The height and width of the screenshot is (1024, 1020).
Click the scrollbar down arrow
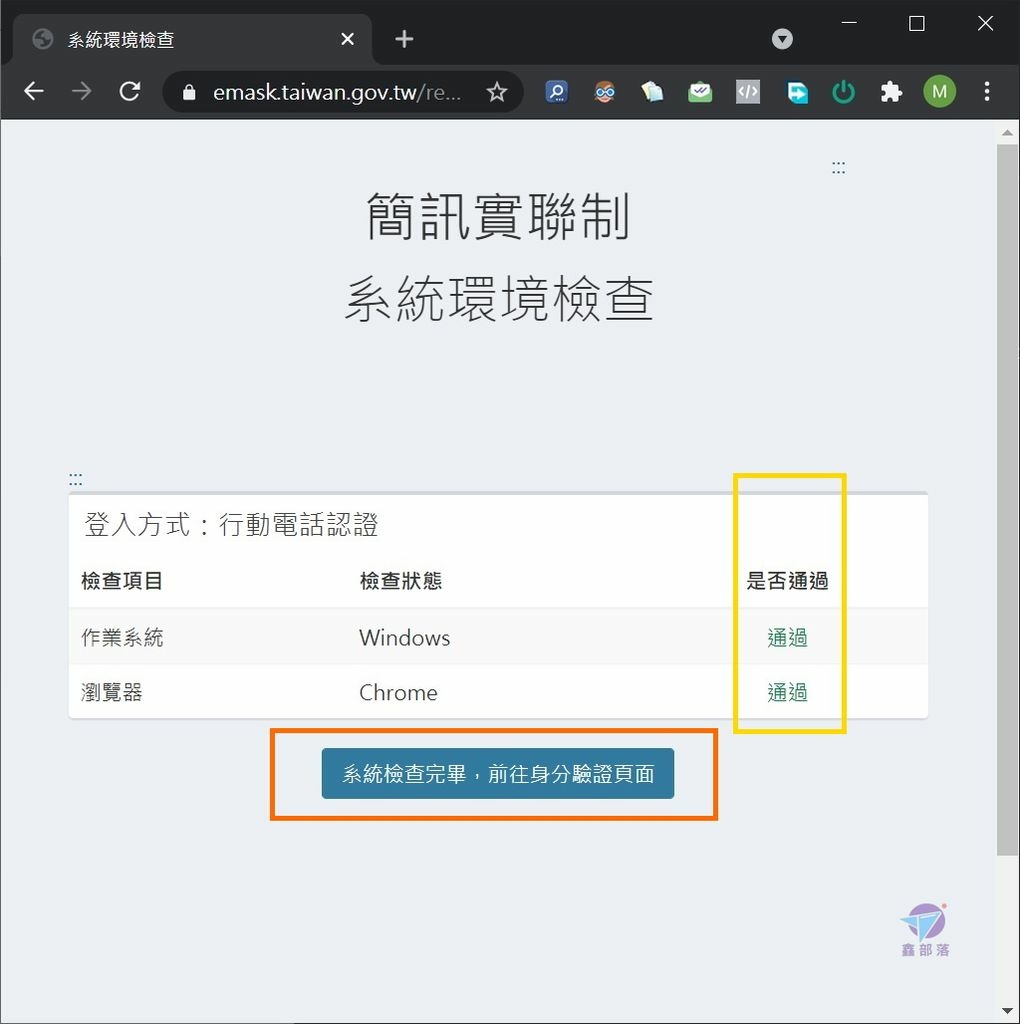coord(1007,1013)
